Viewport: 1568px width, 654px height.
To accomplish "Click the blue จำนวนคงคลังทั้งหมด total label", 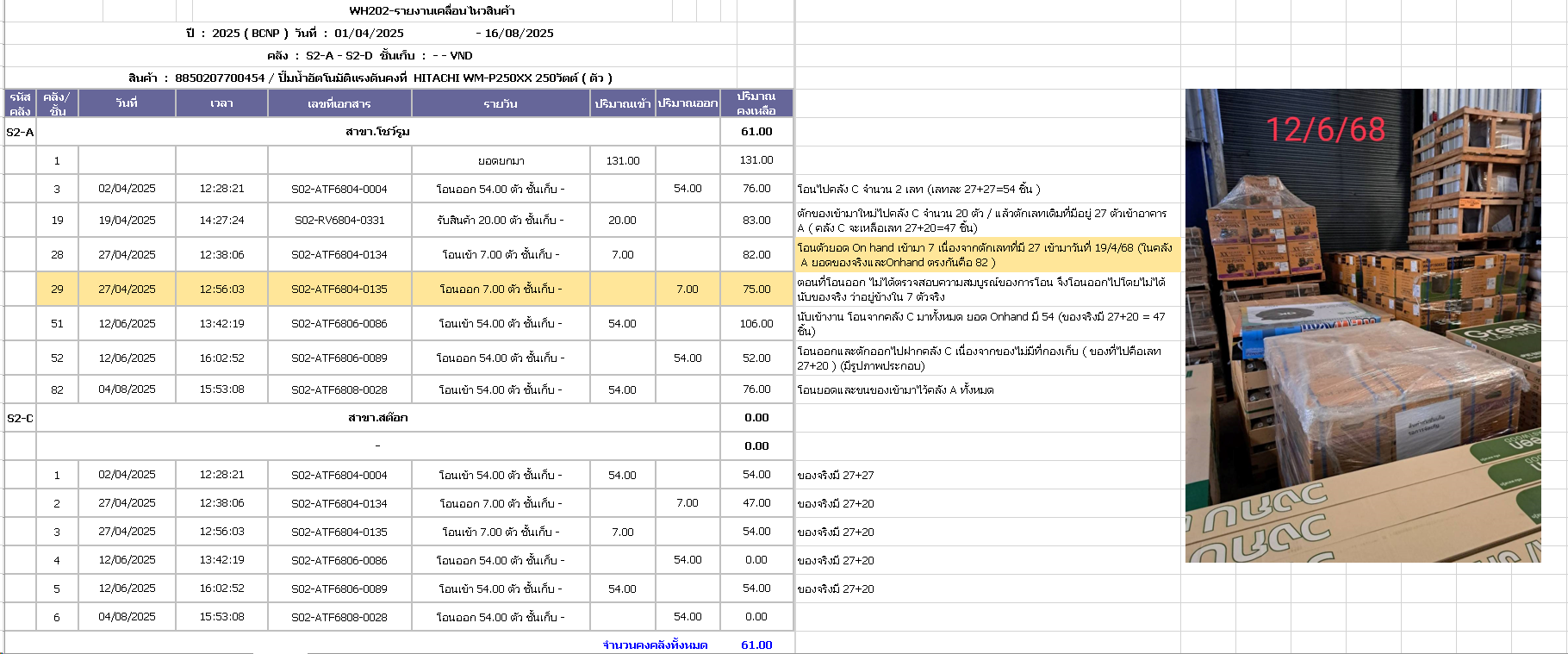I will pos(655,645).
